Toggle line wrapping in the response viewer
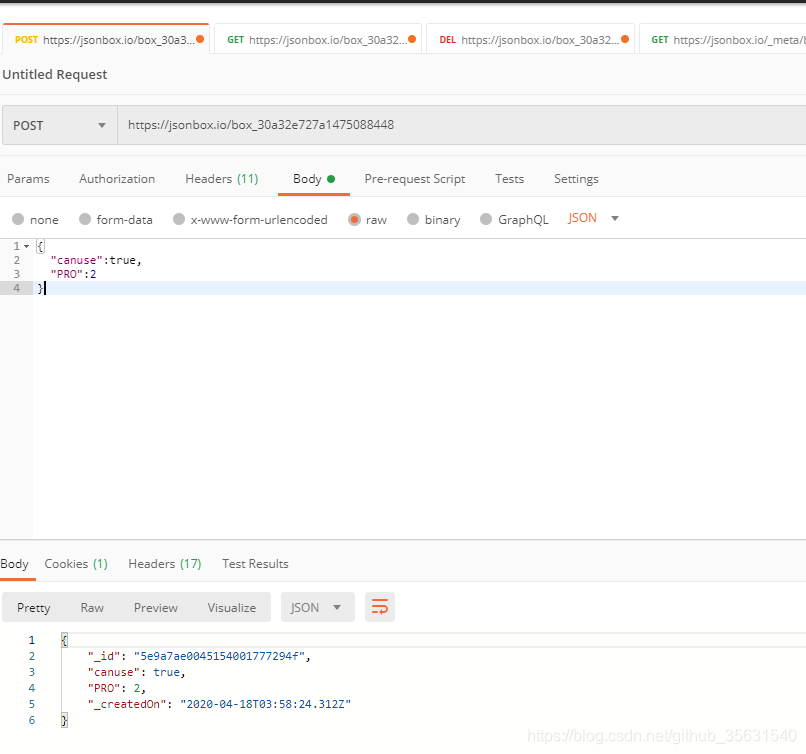Image resolution: width=806 pixels, height=754 pixels. (x=379, y=607)
